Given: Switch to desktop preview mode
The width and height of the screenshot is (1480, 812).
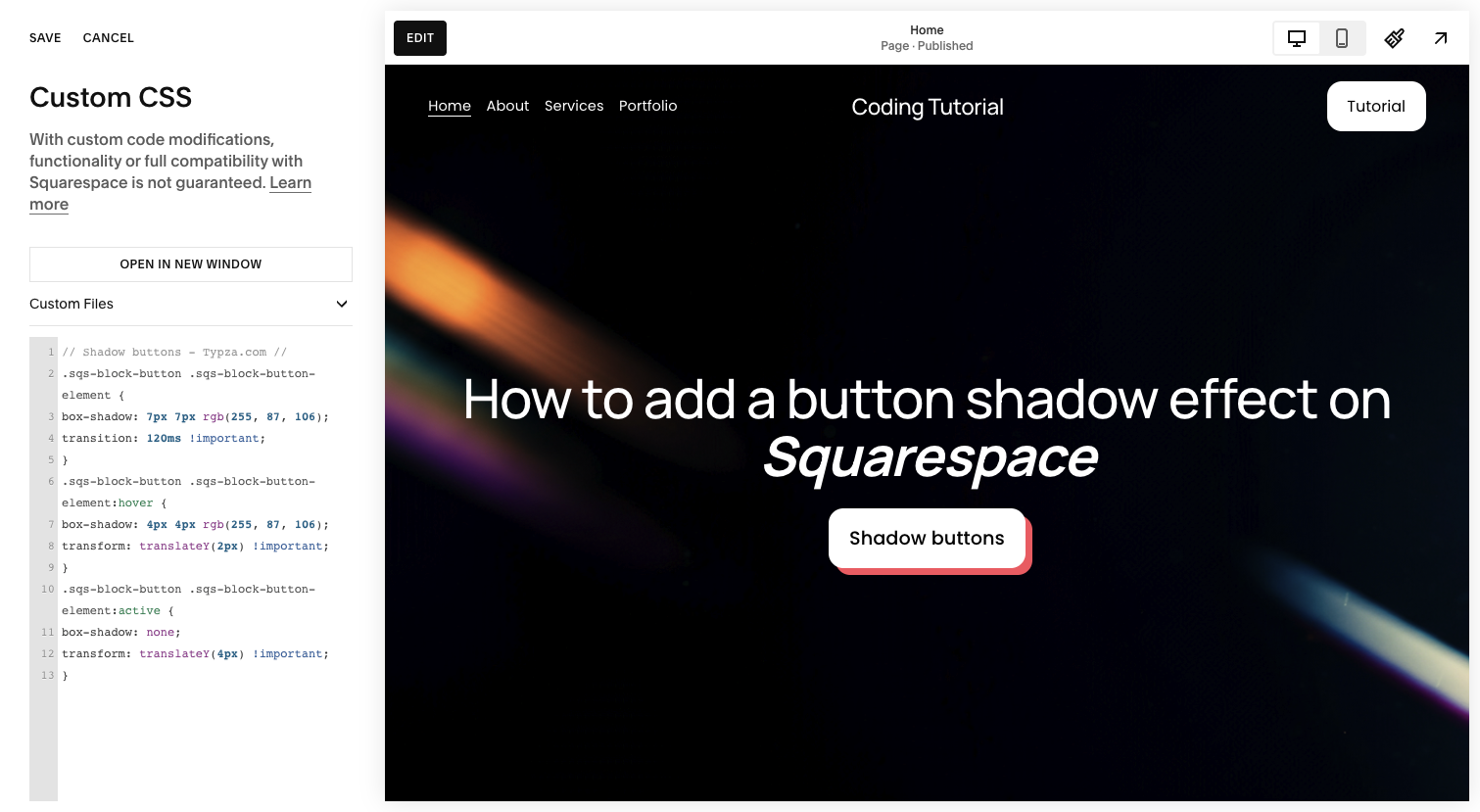Looking at the screenshot, I should click(1296, 38).
